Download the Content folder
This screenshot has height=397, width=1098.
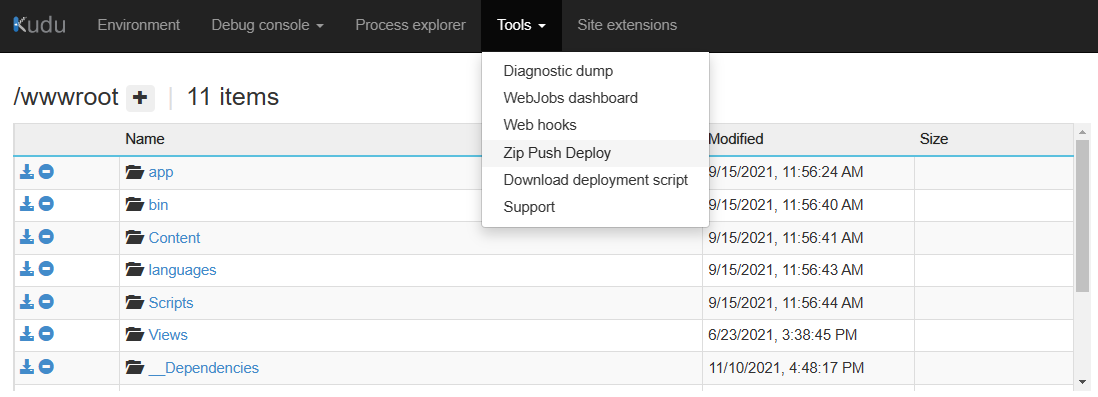point(27,237)
